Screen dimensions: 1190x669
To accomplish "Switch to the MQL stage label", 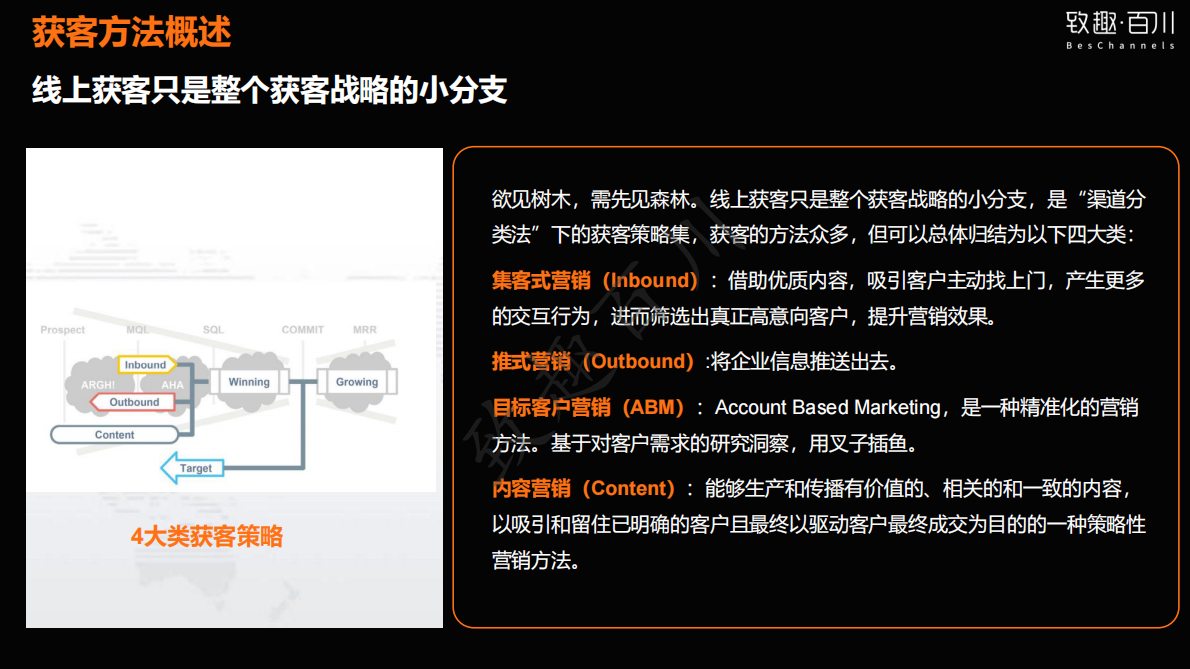I will pyautogui.click(x=136, y=329).
